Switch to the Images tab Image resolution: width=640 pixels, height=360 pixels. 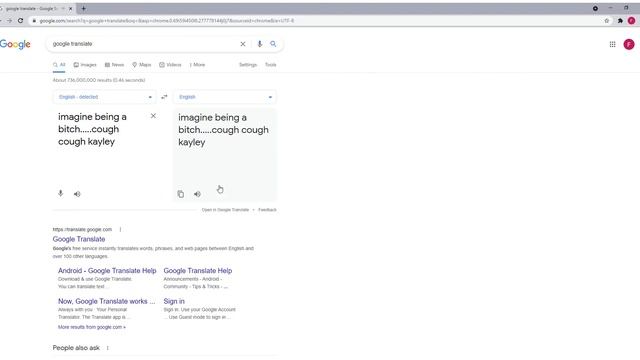pyautogui.click(x=85, y=64)
